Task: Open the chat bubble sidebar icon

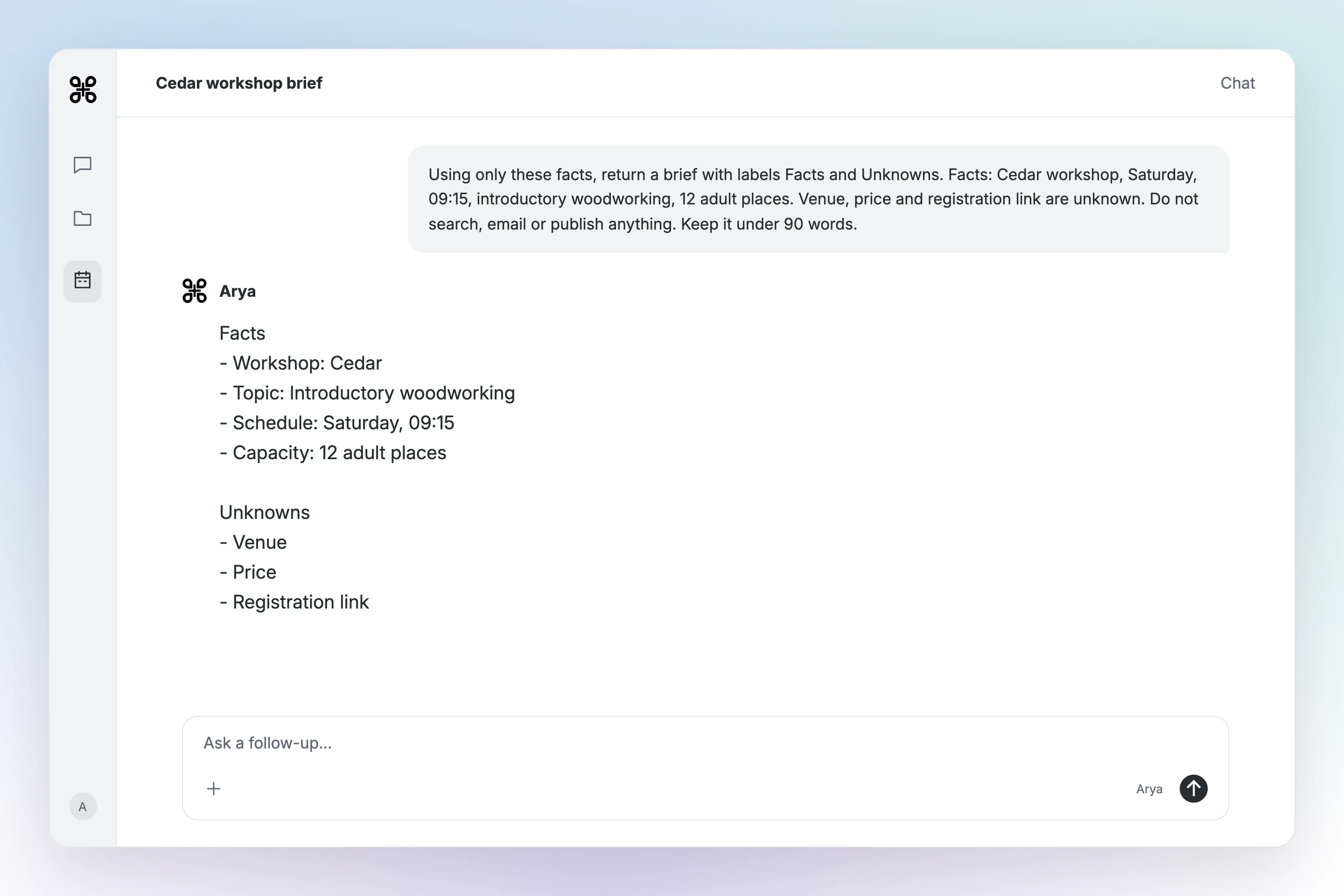Action: 83,165
